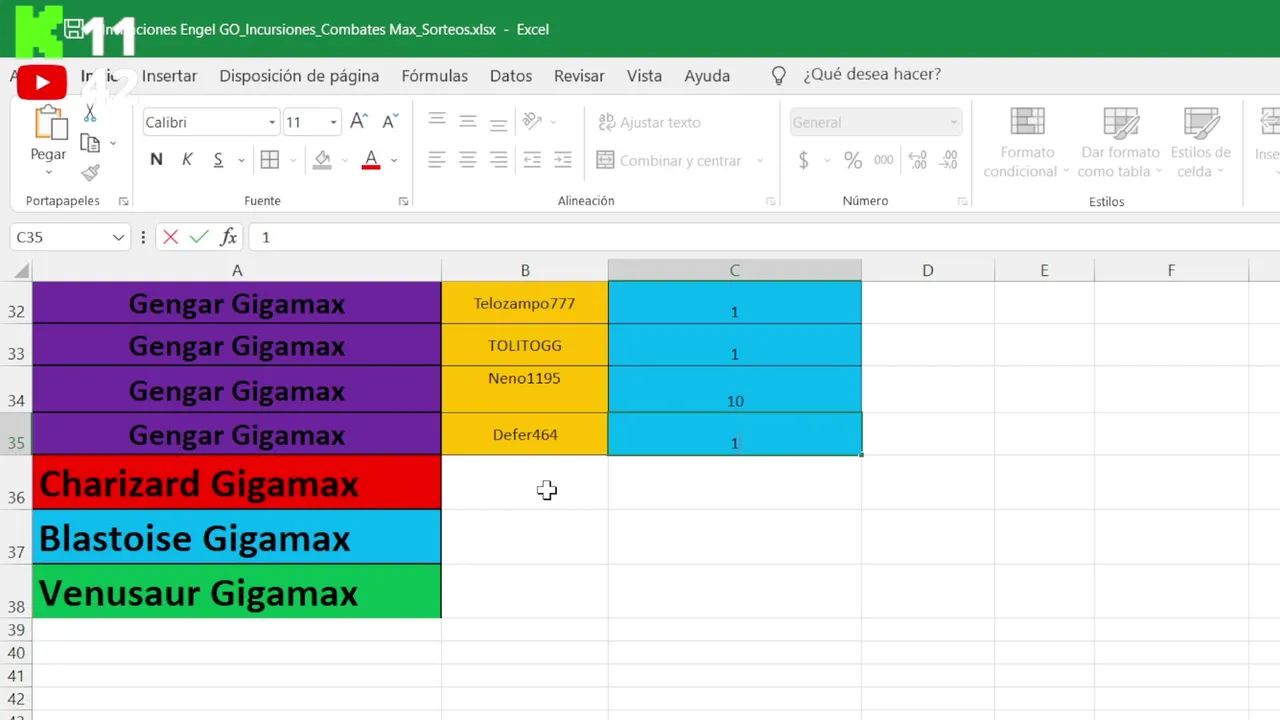Open the Fórmulas tab
Viewport: 1280px width, 720px height.
click(x=434, y=76)
